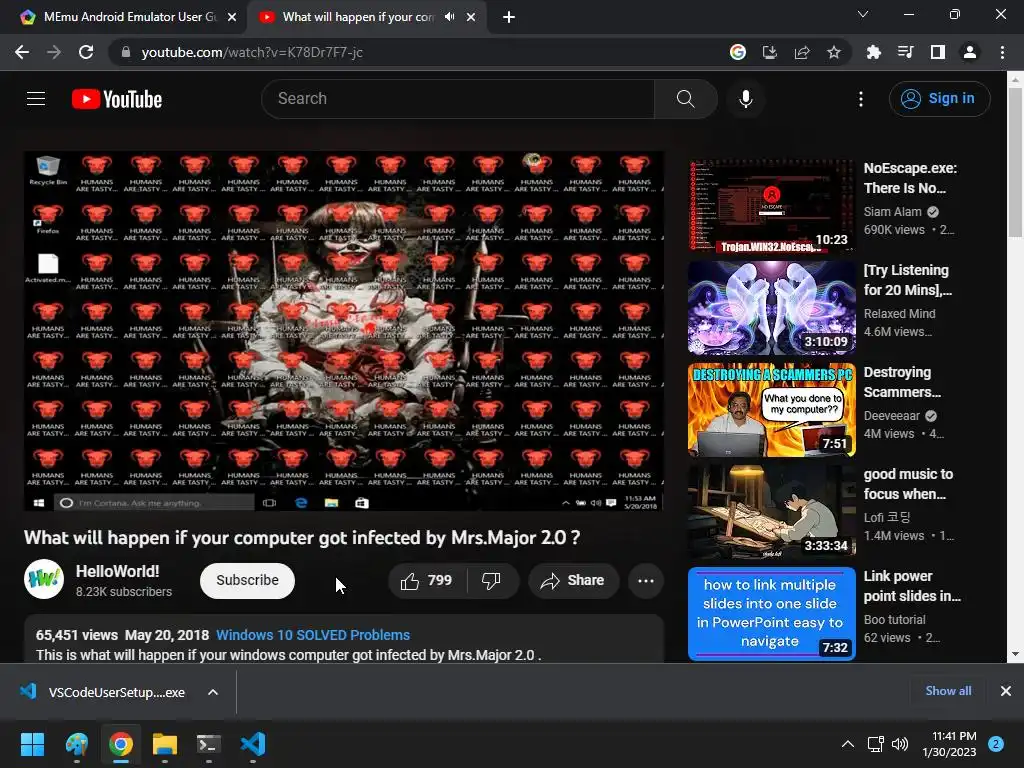The image size is (1024, 768).
Task: Click scrollbar down arrow
Action: point(1015,654)
